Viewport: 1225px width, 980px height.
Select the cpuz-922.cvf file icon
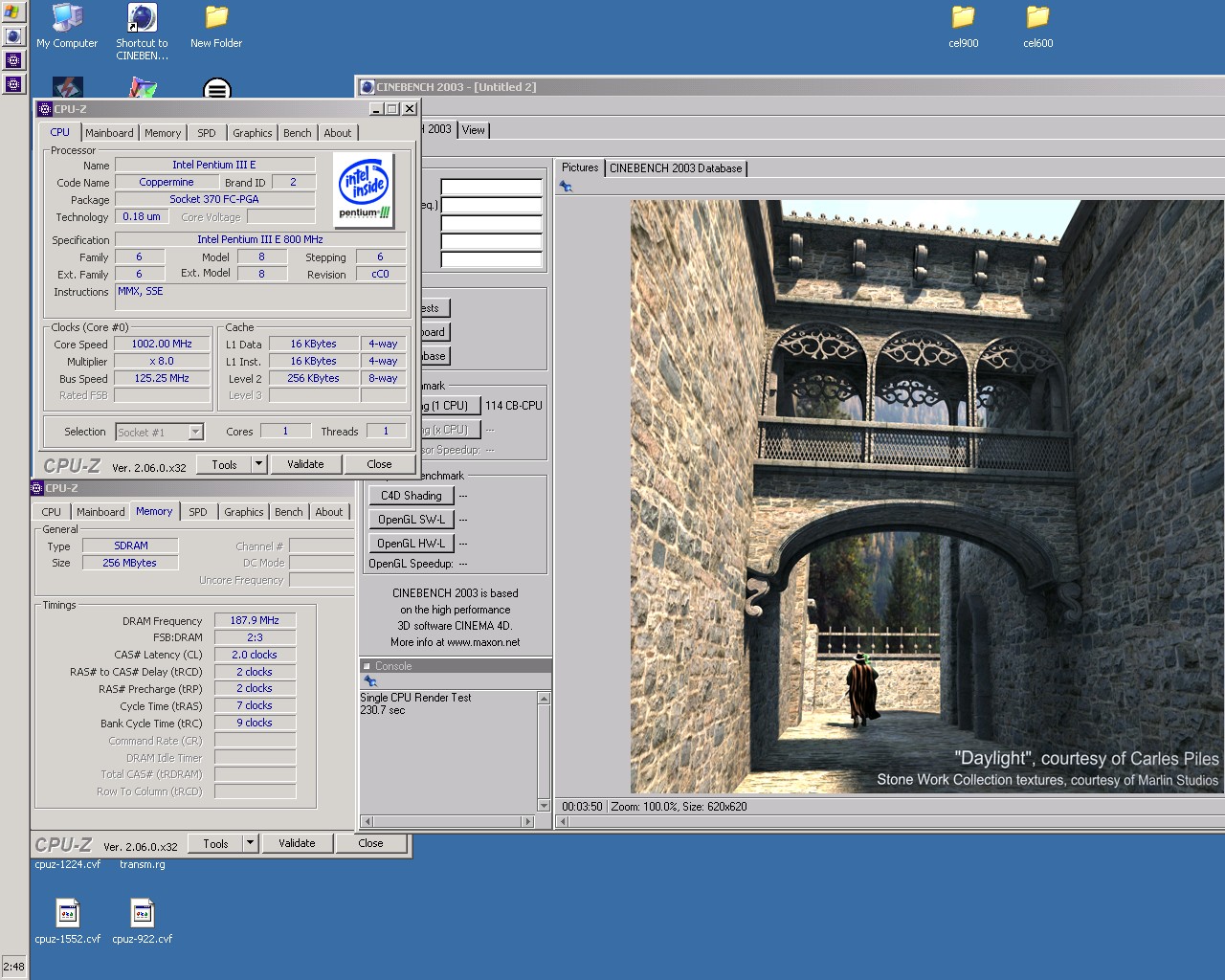tap(142, 922)
